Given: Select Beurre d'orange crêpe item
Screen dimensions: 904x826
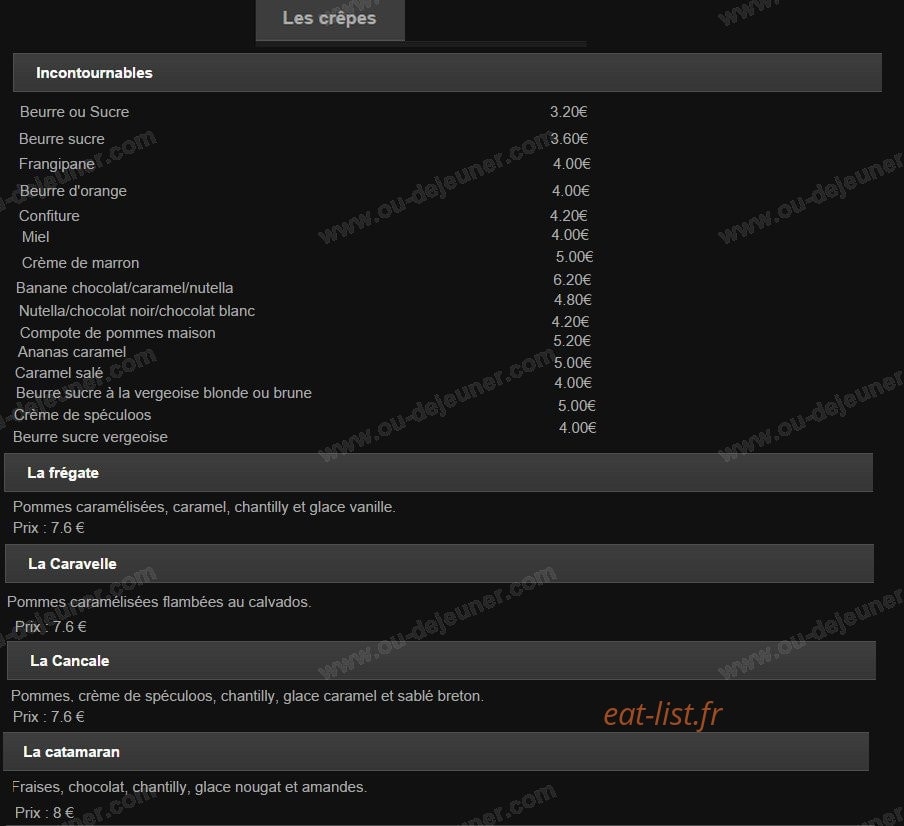Looking at the screenshot, I should [x=73, y=191].
